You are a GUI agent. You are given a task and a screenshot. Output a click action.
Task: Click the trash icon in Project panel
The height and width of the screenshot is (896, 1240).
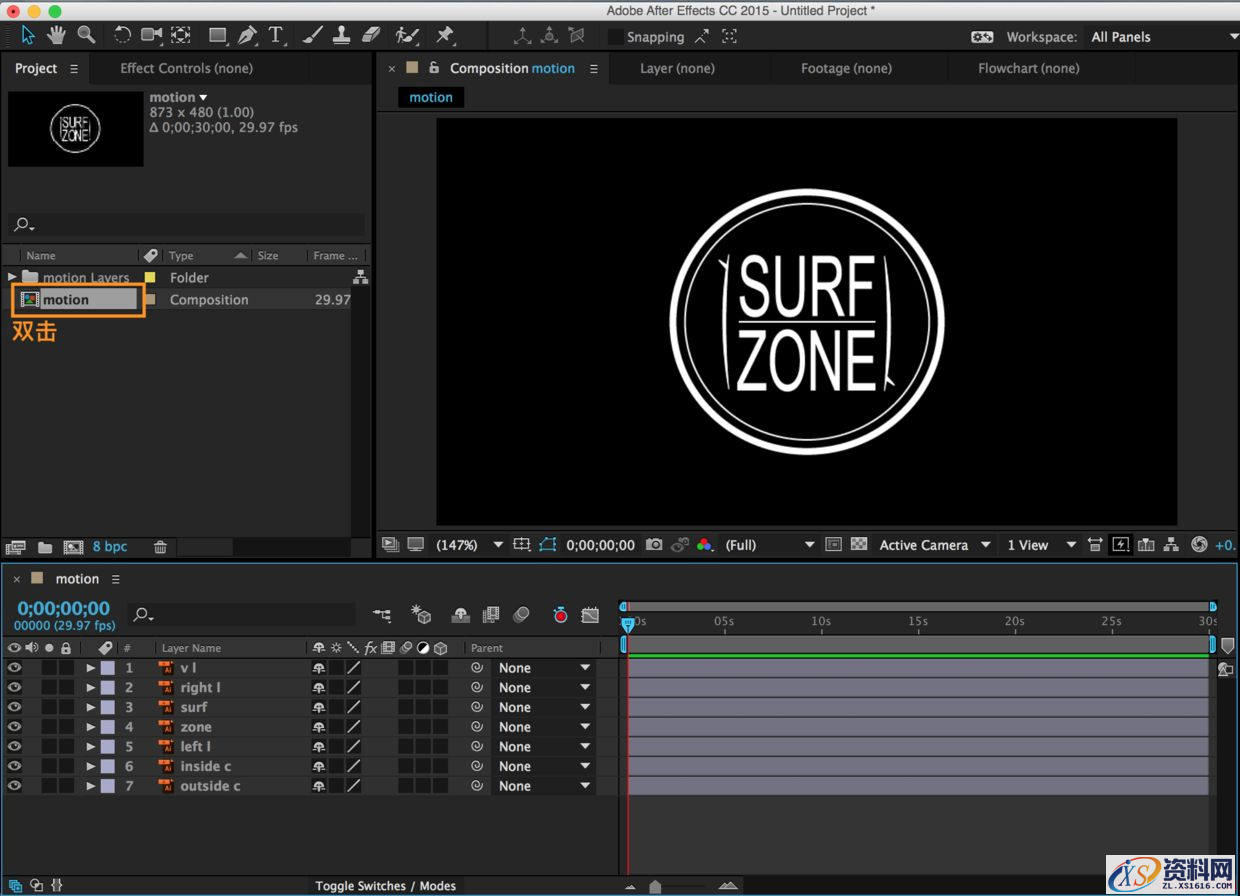(x=160, y=547)
